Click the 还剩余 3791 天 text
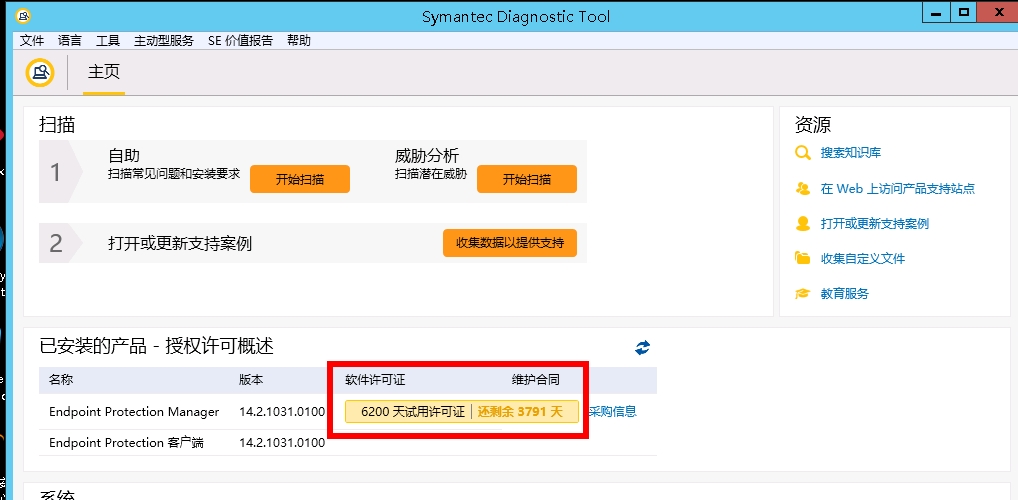The height and width of the screenshot is (500, 1018). click(520, 412)
